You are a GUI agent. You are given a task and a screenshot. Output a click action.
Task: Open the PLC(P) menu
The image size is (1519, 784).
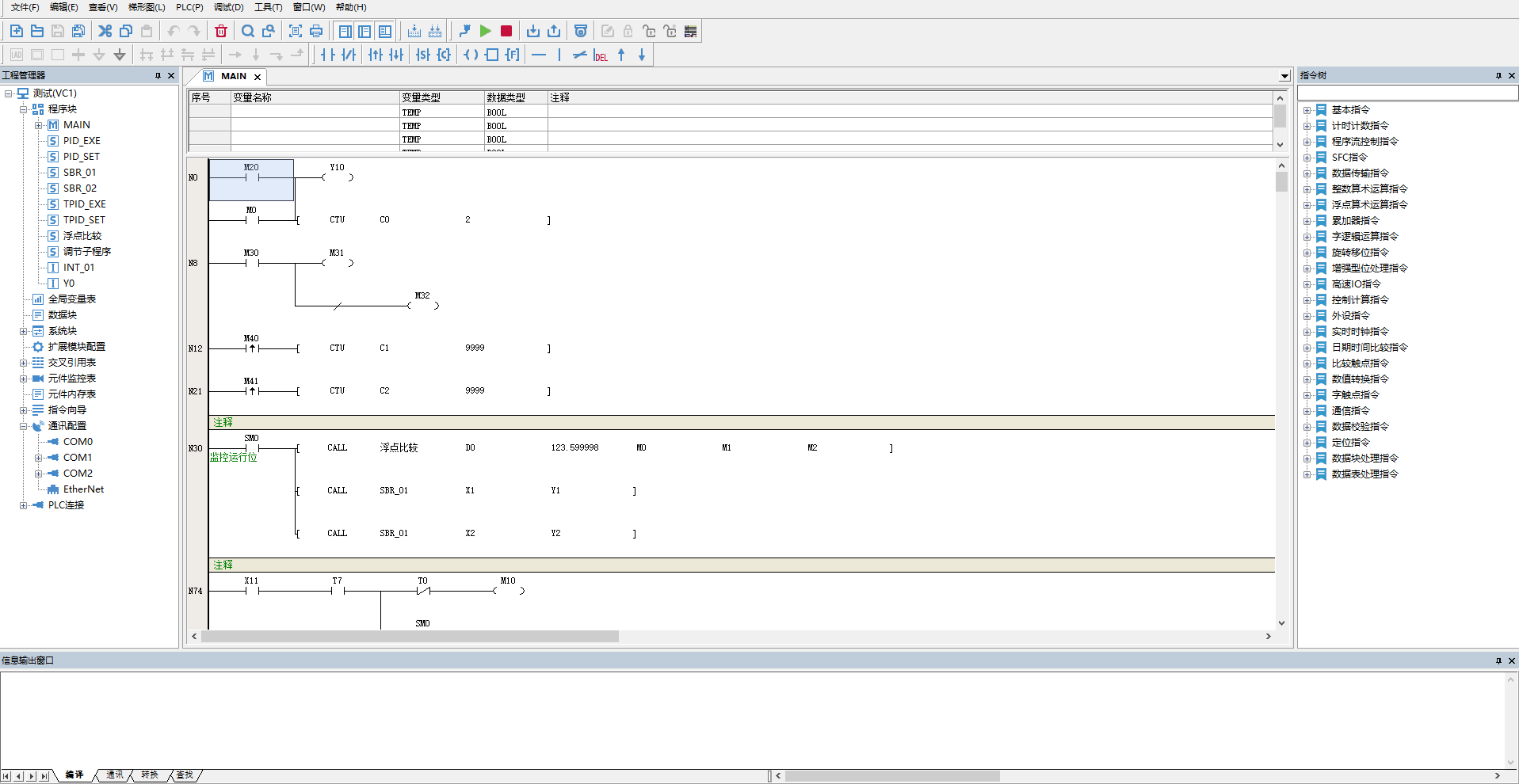coord(189,7)
